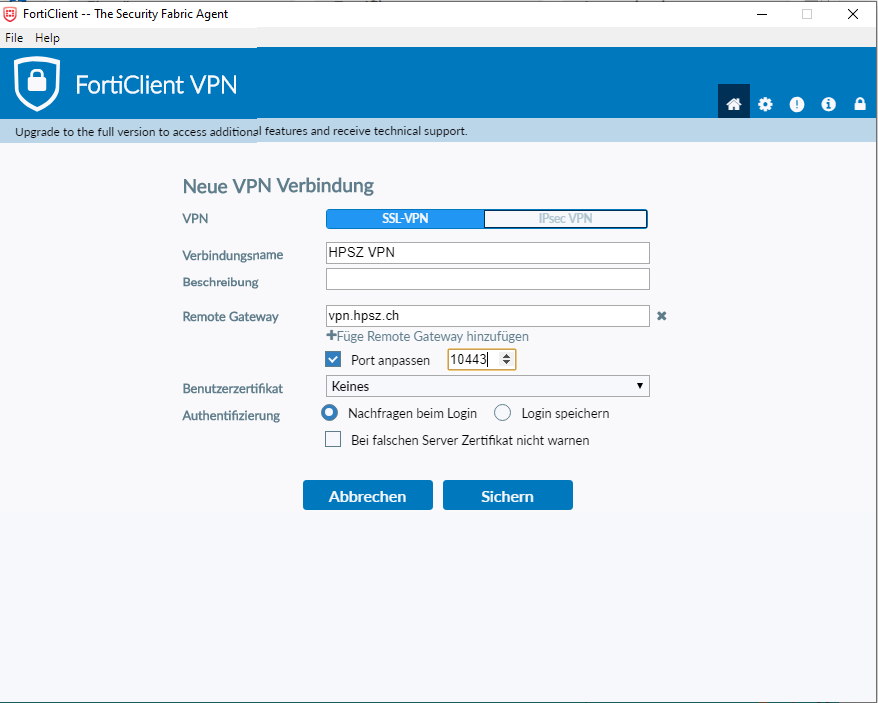878x703 pixels.
Task: Select Nachfragen beim Login radio option
Action: tap(329, 413)
